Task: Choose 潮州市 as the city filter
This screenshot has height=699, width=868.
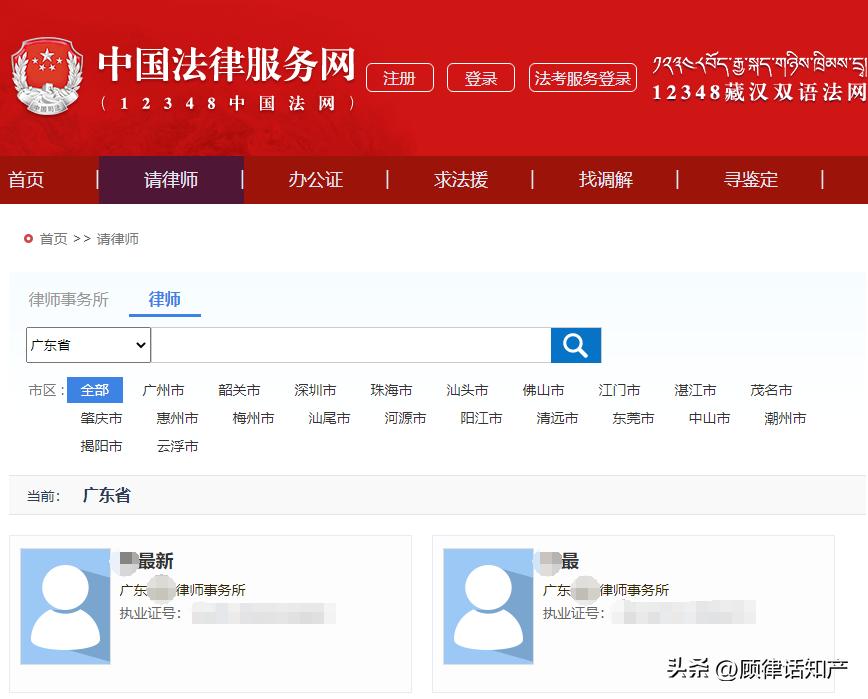Action: point(784,418)
